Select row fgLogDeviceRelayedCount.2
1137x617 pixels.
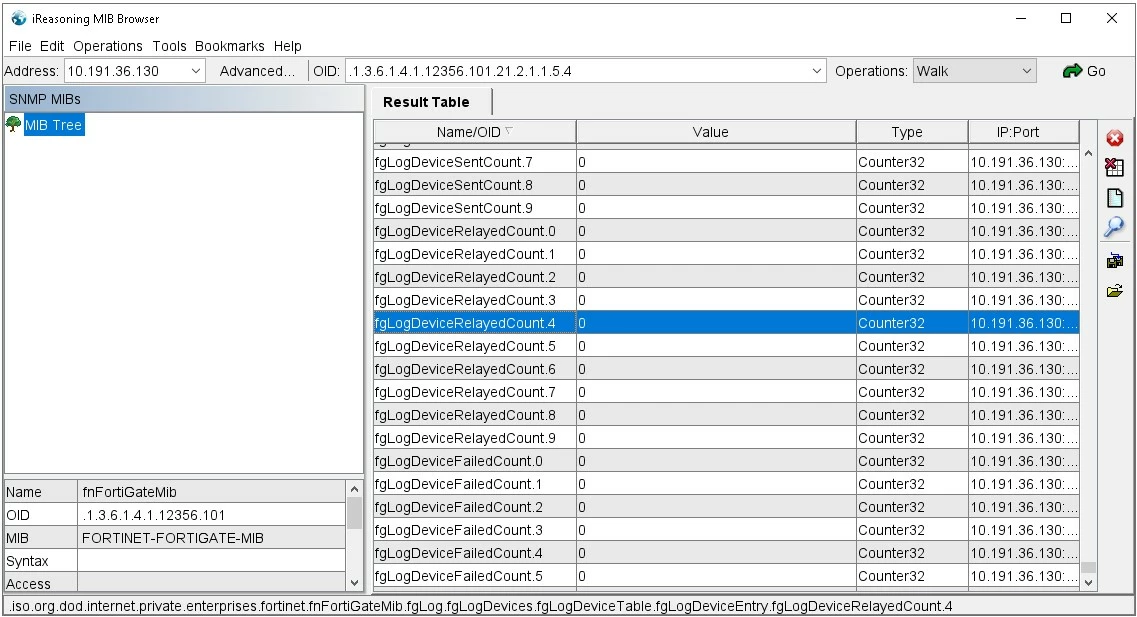(726, 277)
